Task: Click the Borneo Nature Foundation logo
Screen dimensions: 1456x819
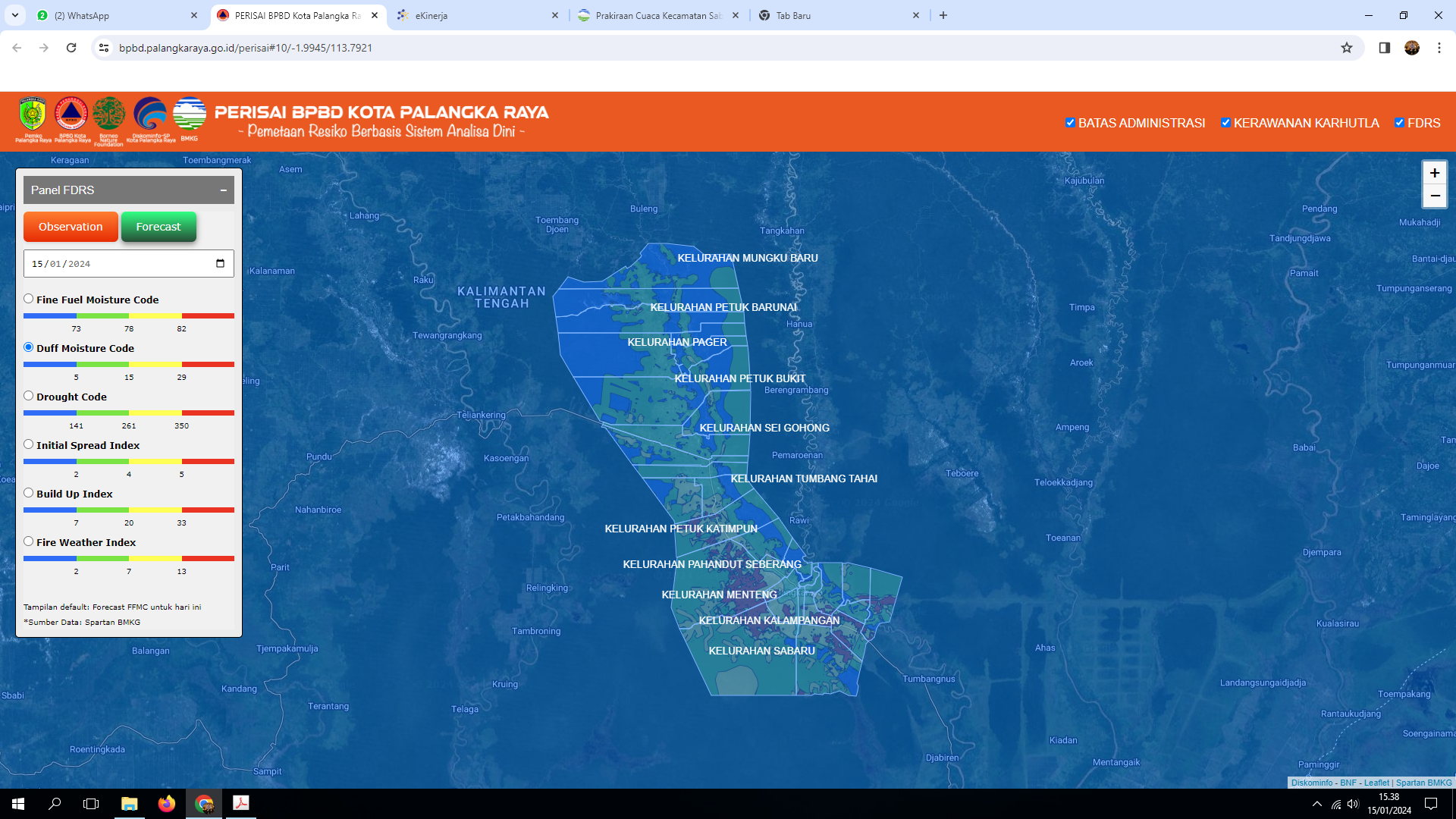Action: [x=108, y=120]
